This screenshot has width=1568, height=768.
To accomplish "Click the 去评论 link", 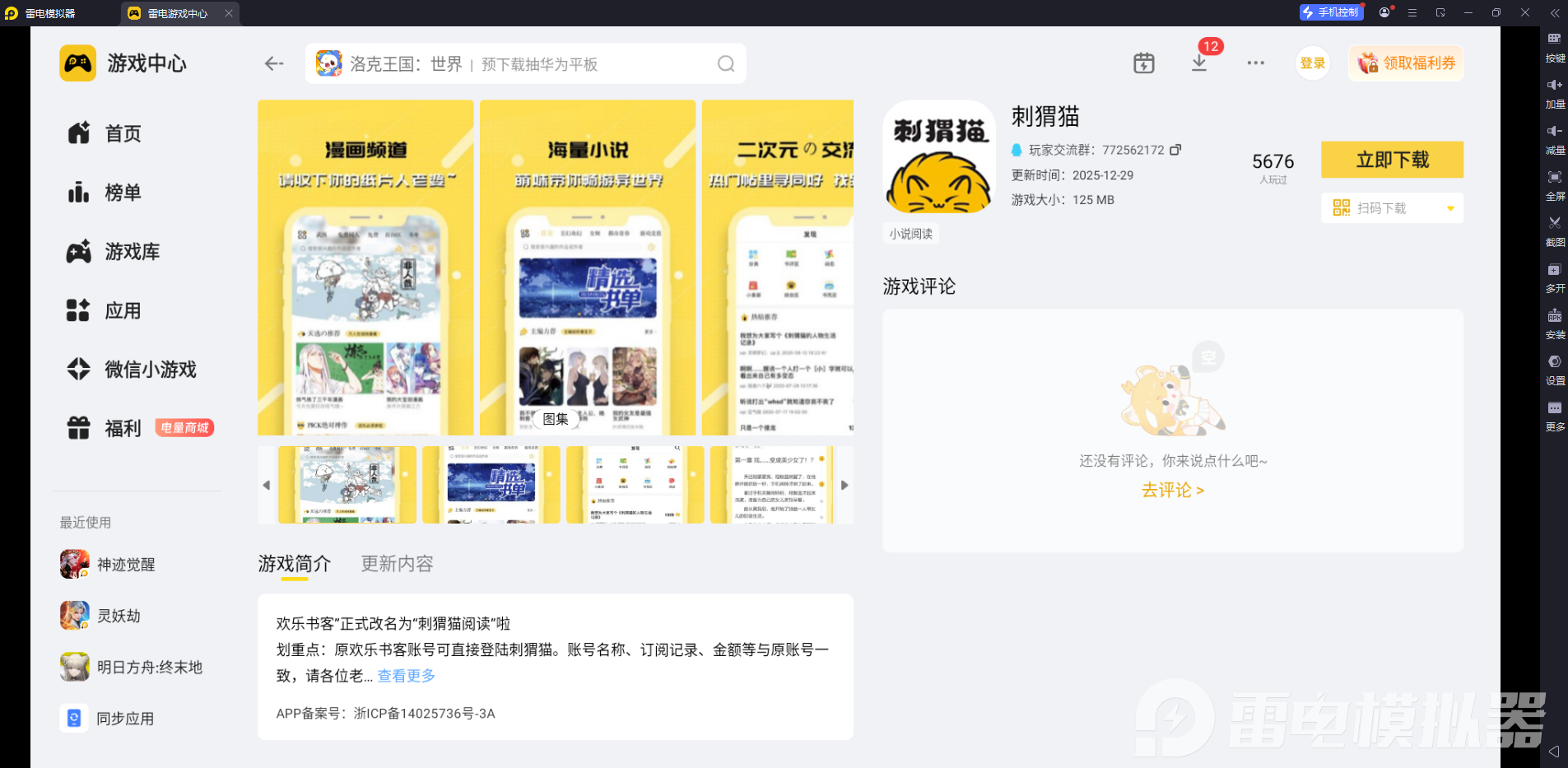I will click(x=1173, y=491).
